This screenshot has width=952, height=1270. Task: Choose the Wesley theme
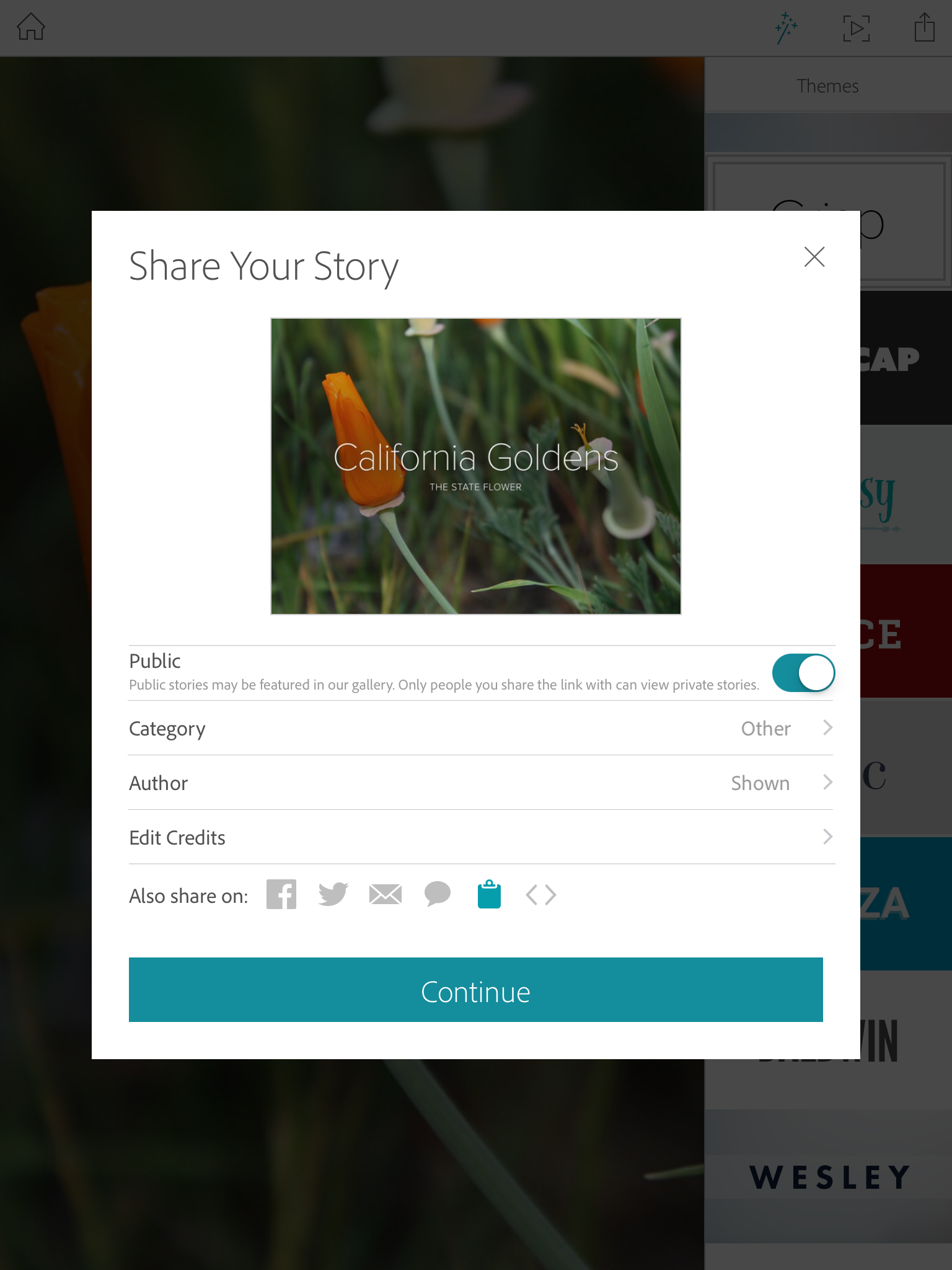(x=829, y=1176)
